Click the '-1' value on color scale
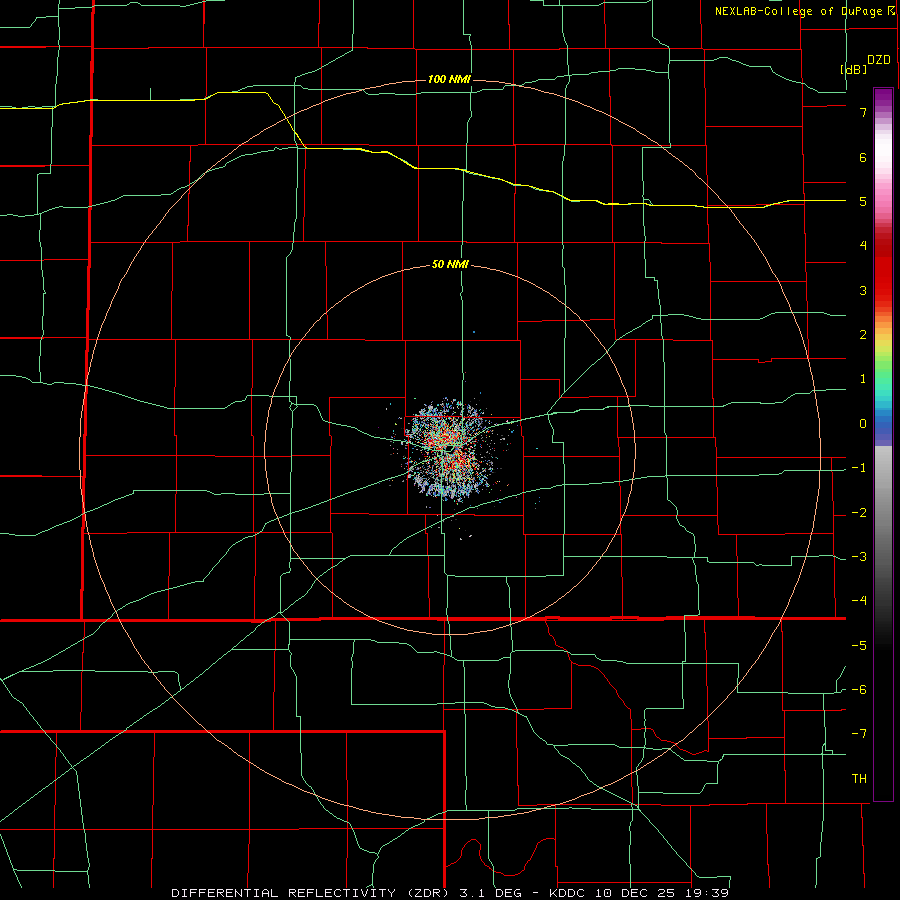 (859, 468)
